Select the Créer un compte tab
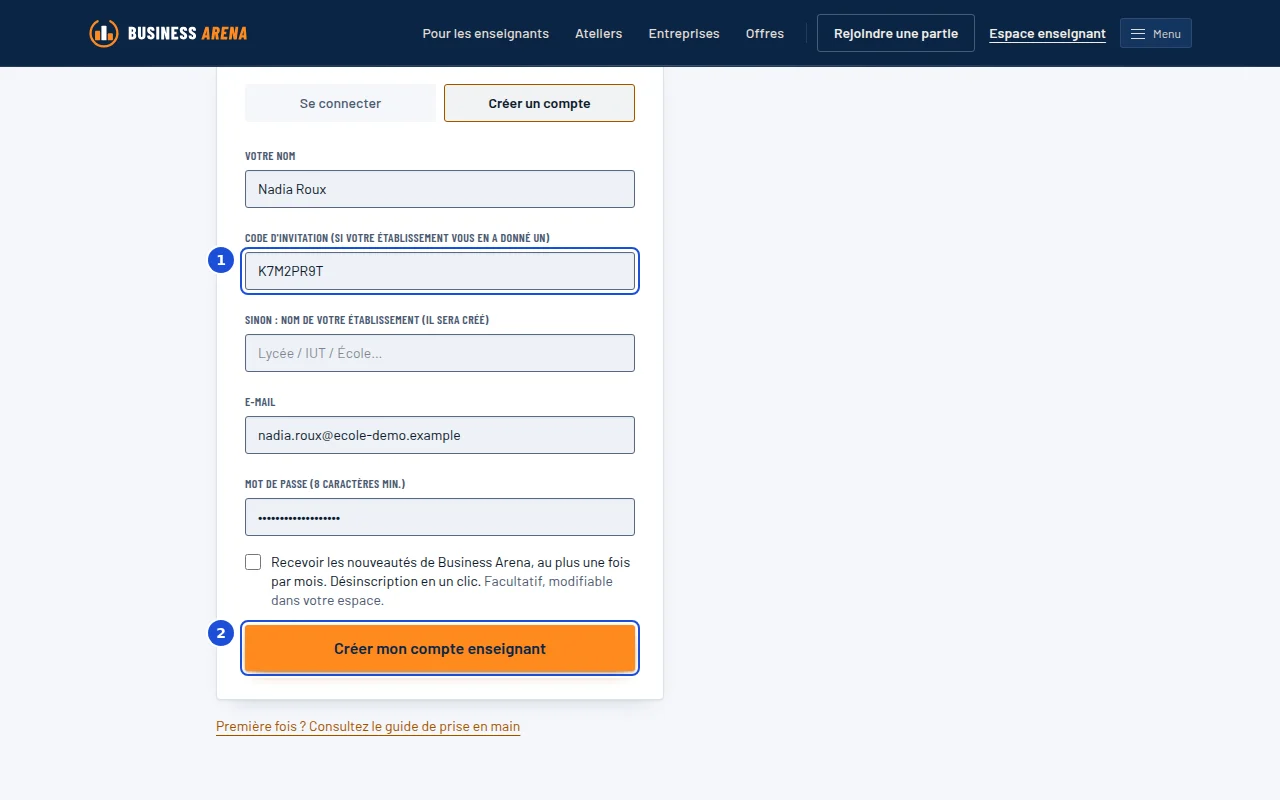This screenshot has height=800, width=1280. 539,103
